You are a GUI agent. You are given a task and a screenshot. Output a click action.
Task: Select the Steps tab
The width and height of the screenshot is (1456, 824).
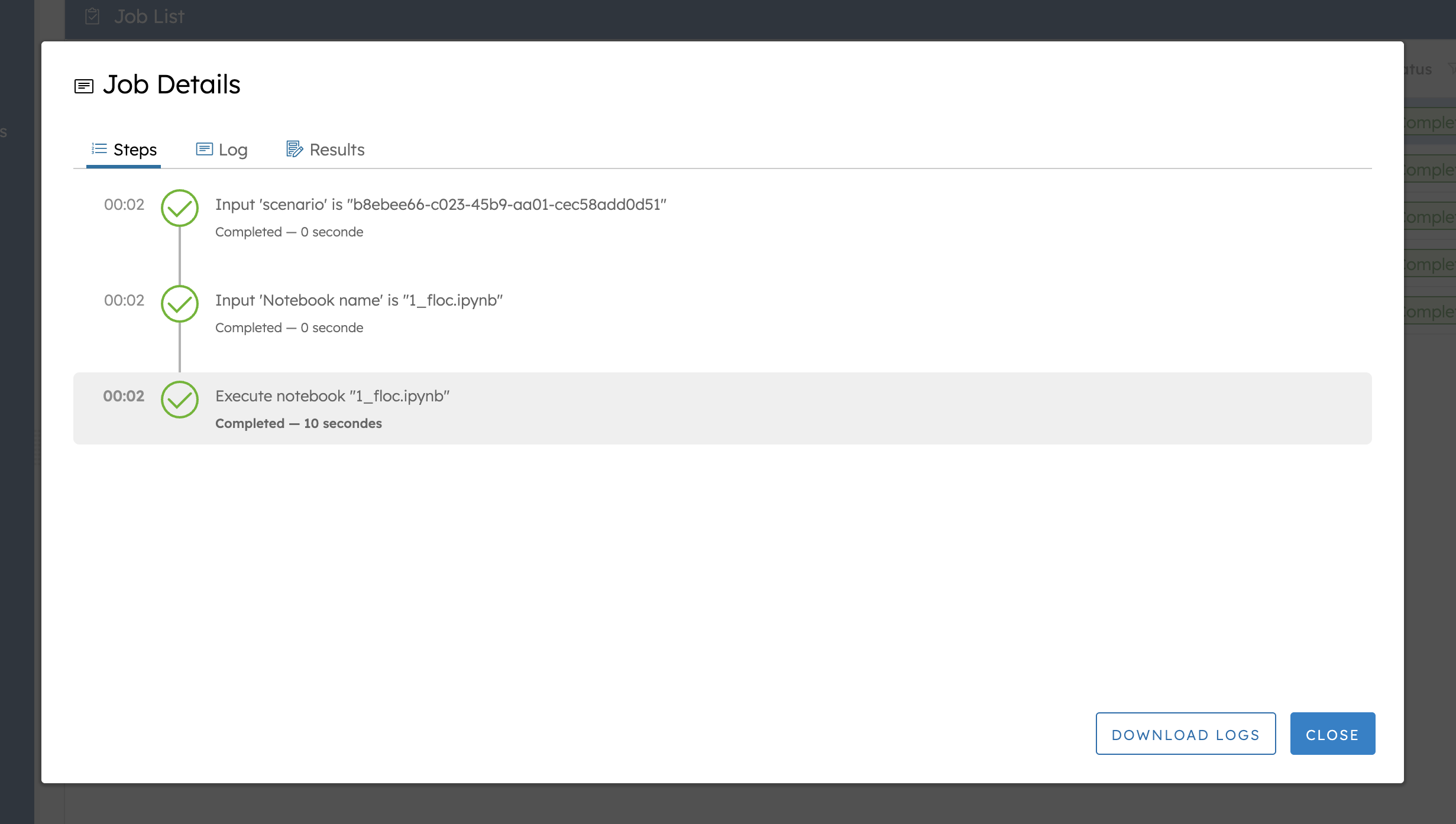tap(124, 150)
